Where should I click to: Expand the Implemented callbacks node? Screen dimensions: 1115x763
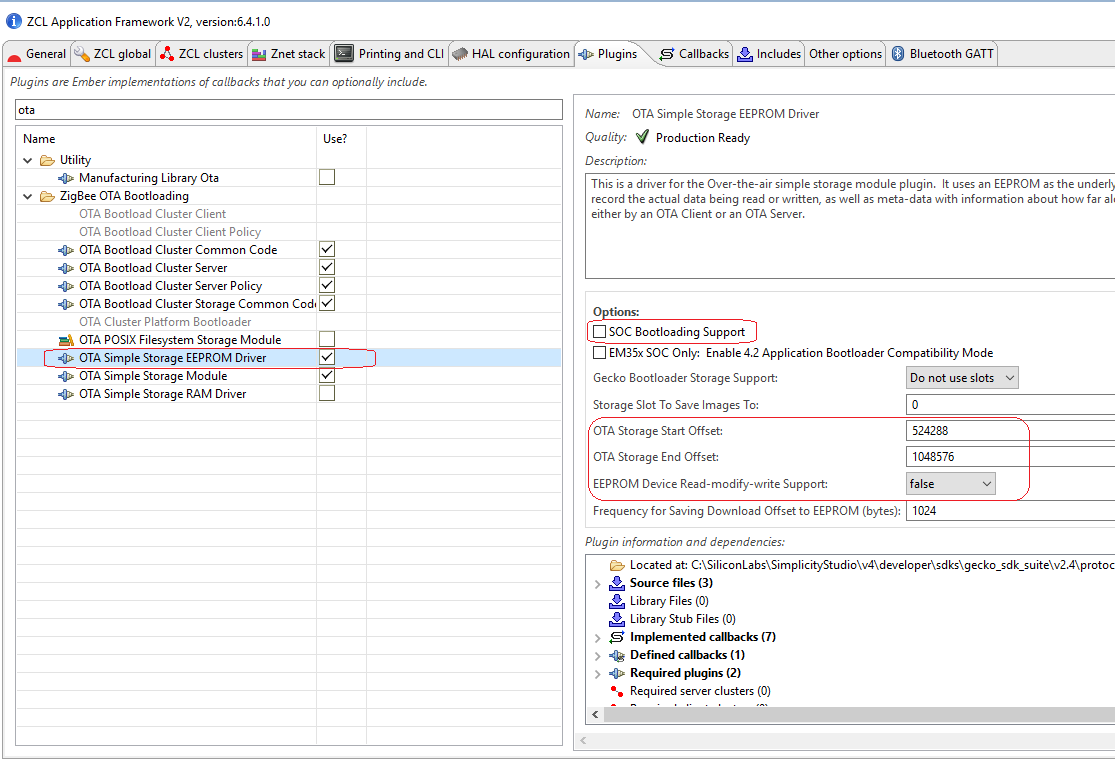(597, 638)
